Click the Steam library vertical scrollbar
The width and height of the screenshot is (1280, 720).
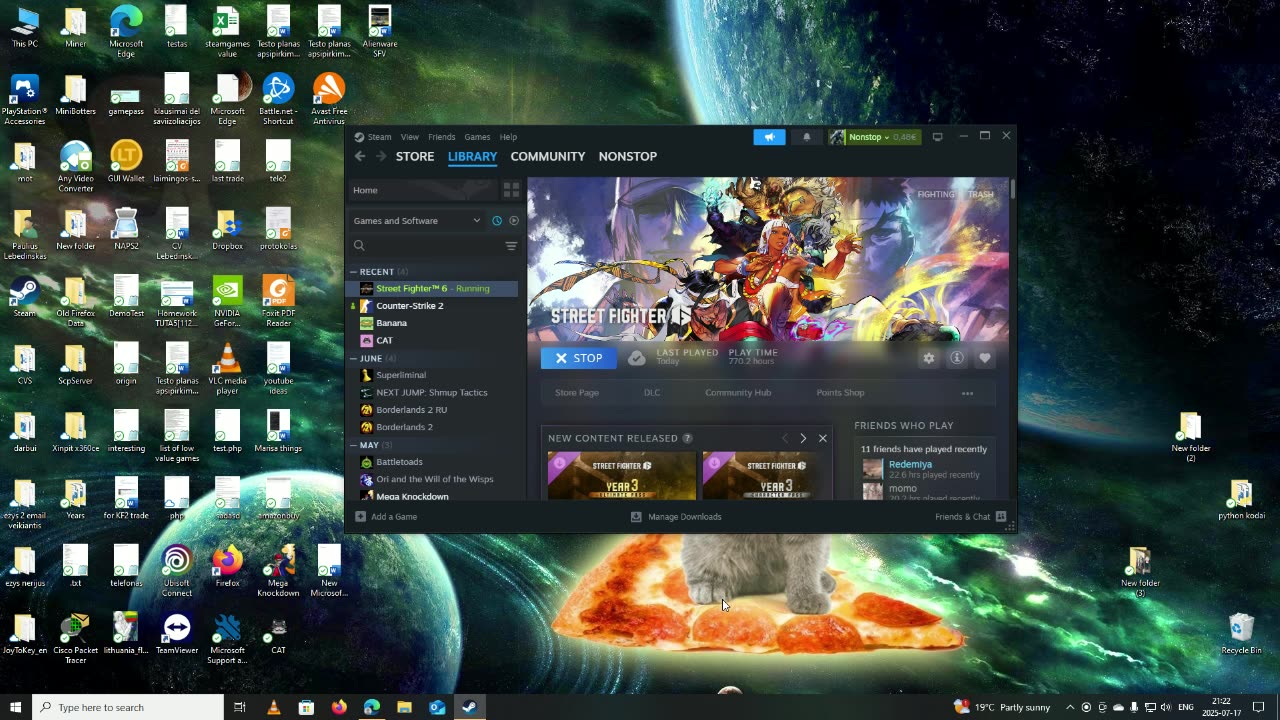click(1012, 189)
